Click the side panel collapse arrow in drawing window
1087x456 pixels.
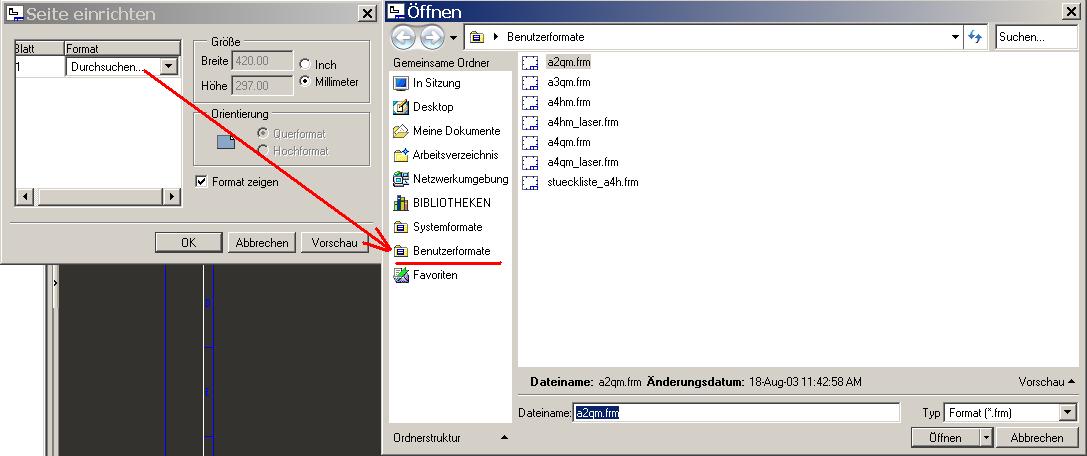click(x=55, y=283)
